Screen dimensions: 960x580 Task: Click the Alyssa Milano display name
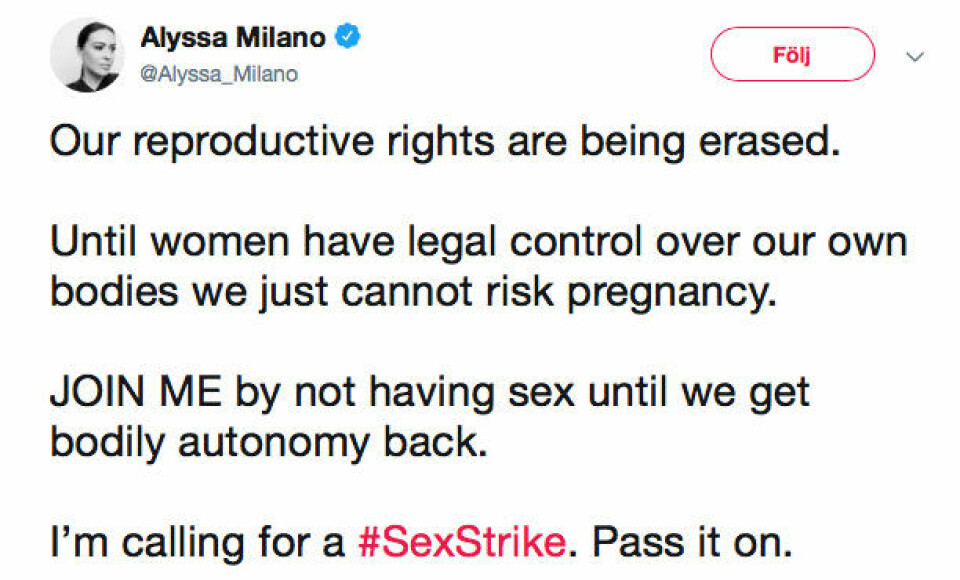point(233,38)
